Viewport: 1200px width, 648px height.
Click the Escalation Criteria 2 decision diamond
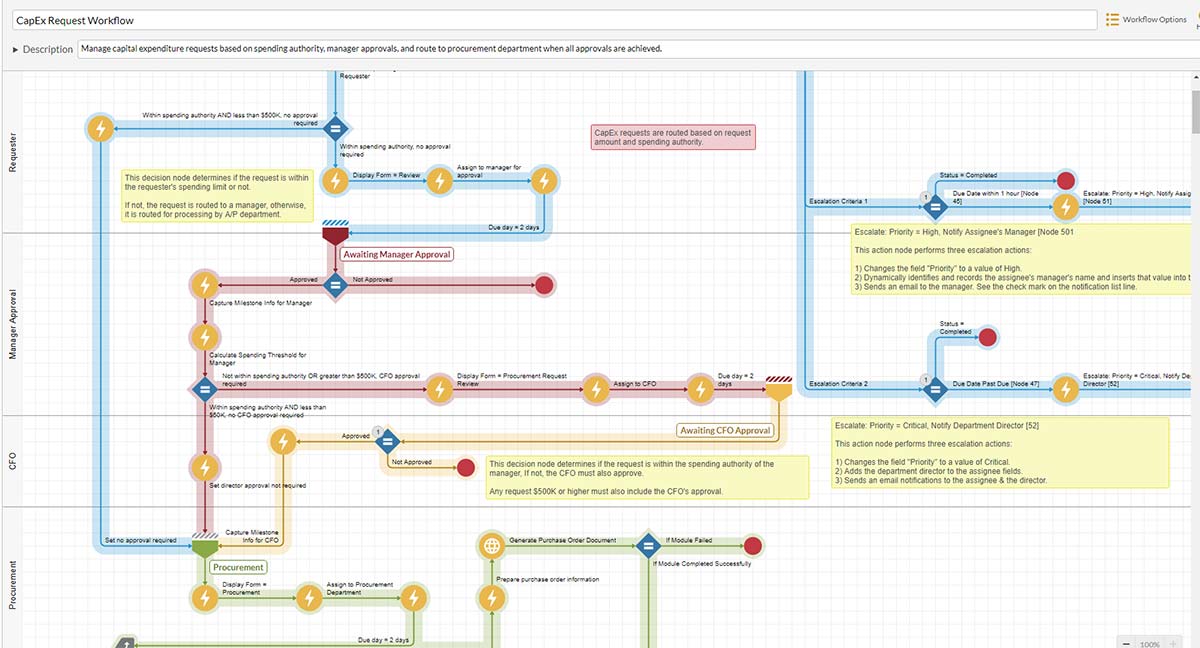[x=934, y=389]
